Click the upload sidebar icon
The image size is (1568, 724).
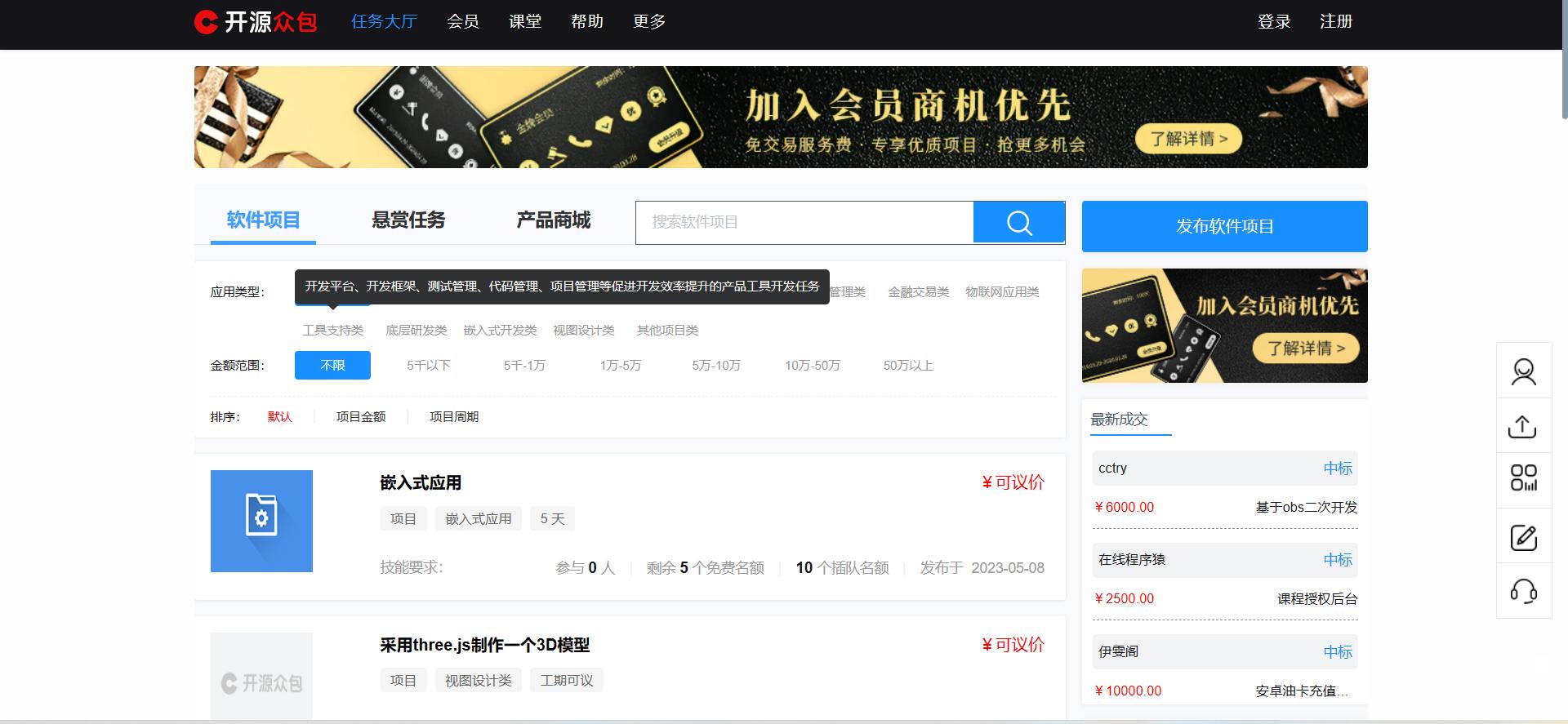[x=1524, y=426]
